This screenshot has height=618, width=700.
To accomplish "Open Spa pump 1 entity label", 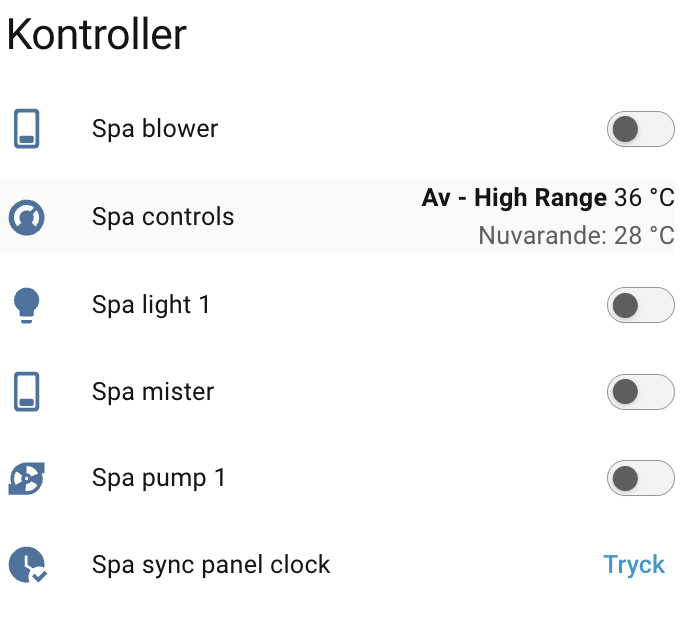I will pos(159,479).
